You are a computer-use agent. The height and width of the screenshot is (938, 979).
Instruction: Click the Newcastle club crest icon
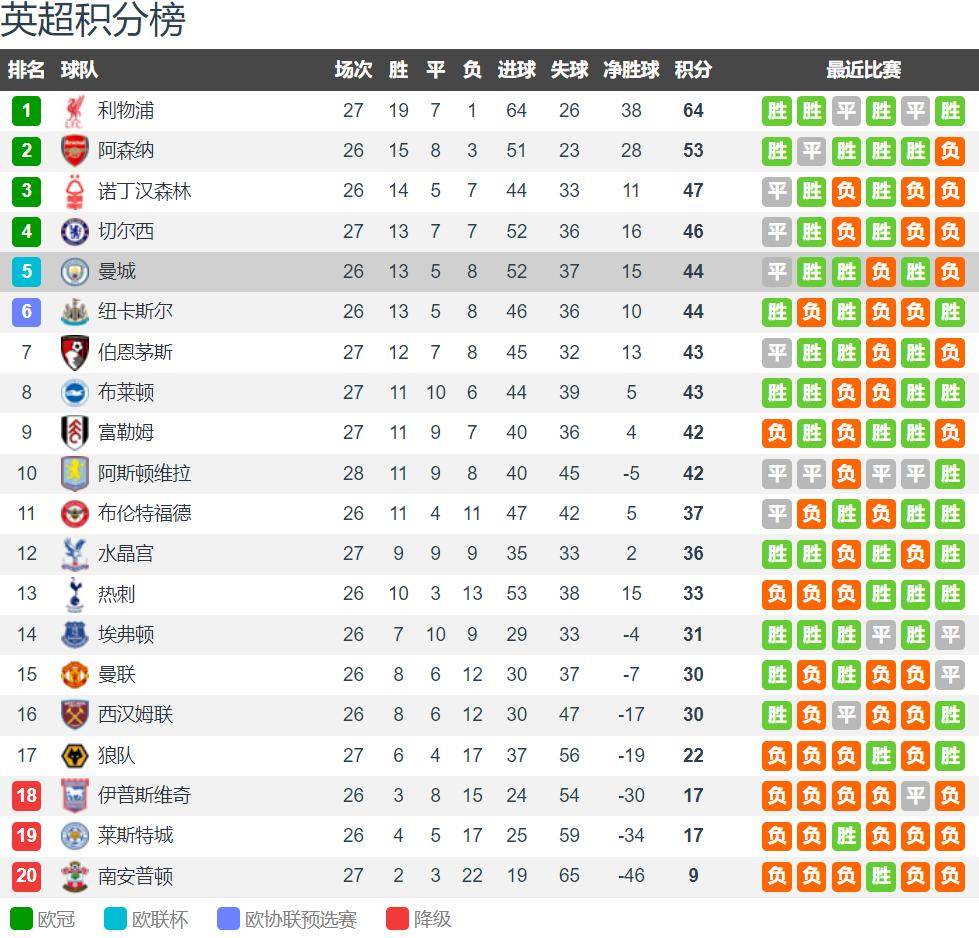74,312
